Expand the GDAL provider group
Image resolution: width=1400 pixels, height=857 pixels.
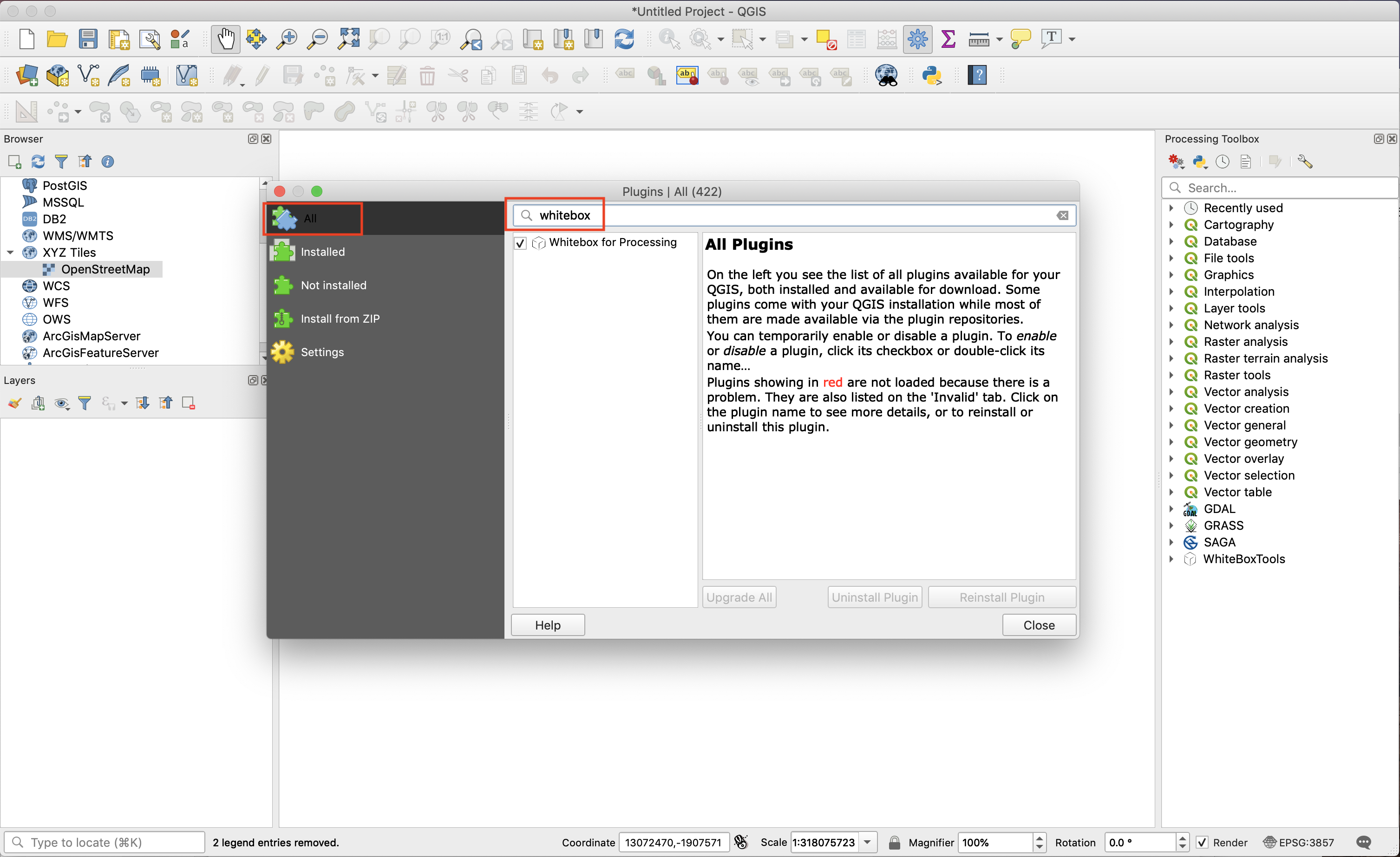point(1171,509)
